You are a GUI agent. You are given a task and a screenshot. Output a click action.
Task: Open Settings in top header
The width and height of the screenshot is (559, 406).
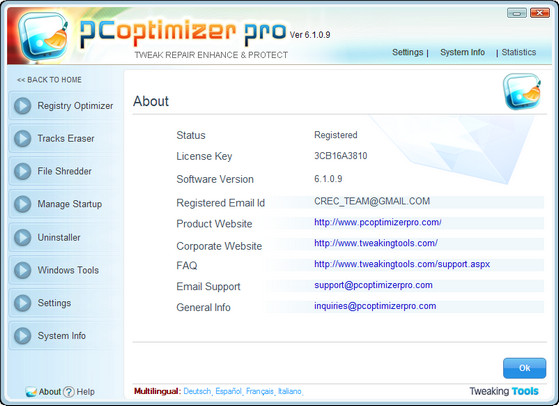tap(407, 52)
